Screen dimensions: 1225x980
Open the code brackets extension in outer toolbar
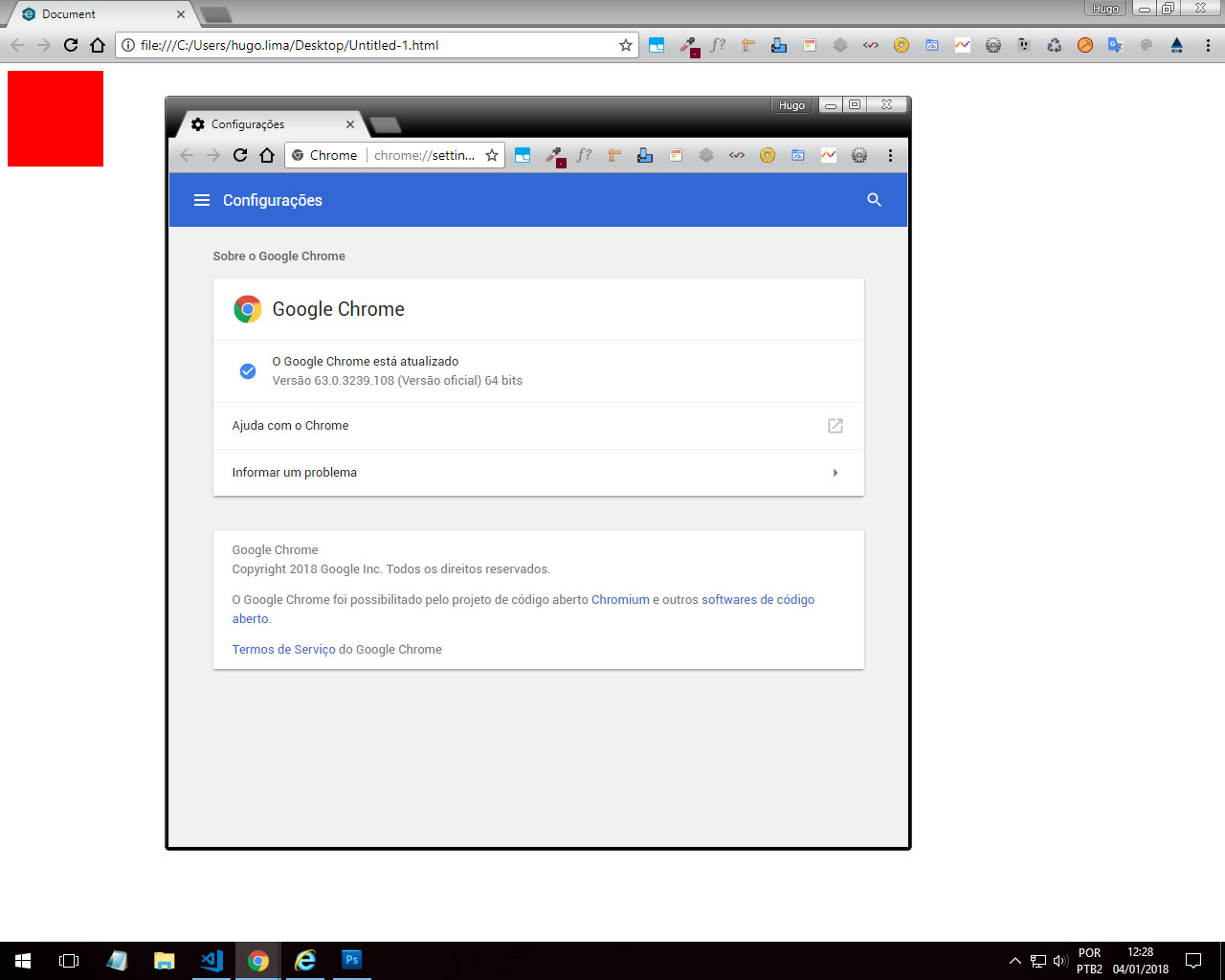[871, 45]
